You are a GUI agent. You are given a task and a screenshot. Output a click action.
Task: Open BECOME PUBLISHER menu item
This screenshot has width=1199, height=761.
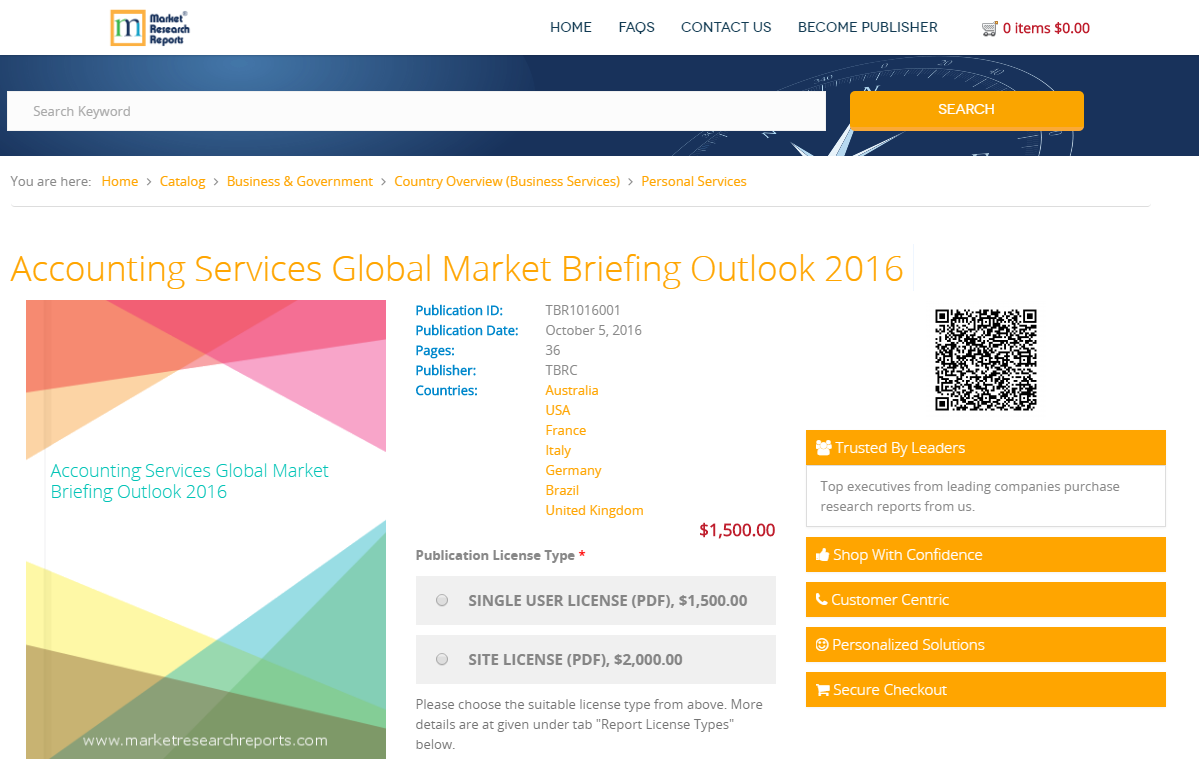867,28
